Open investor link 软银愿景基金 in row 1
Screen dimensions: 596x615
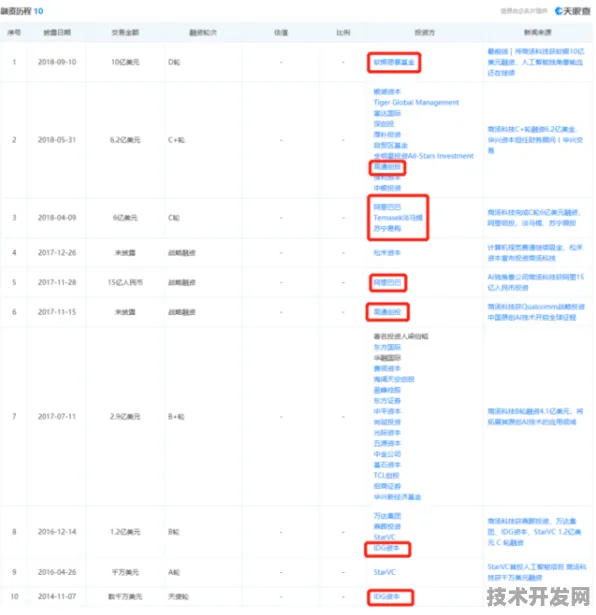(x=394, y=62)
